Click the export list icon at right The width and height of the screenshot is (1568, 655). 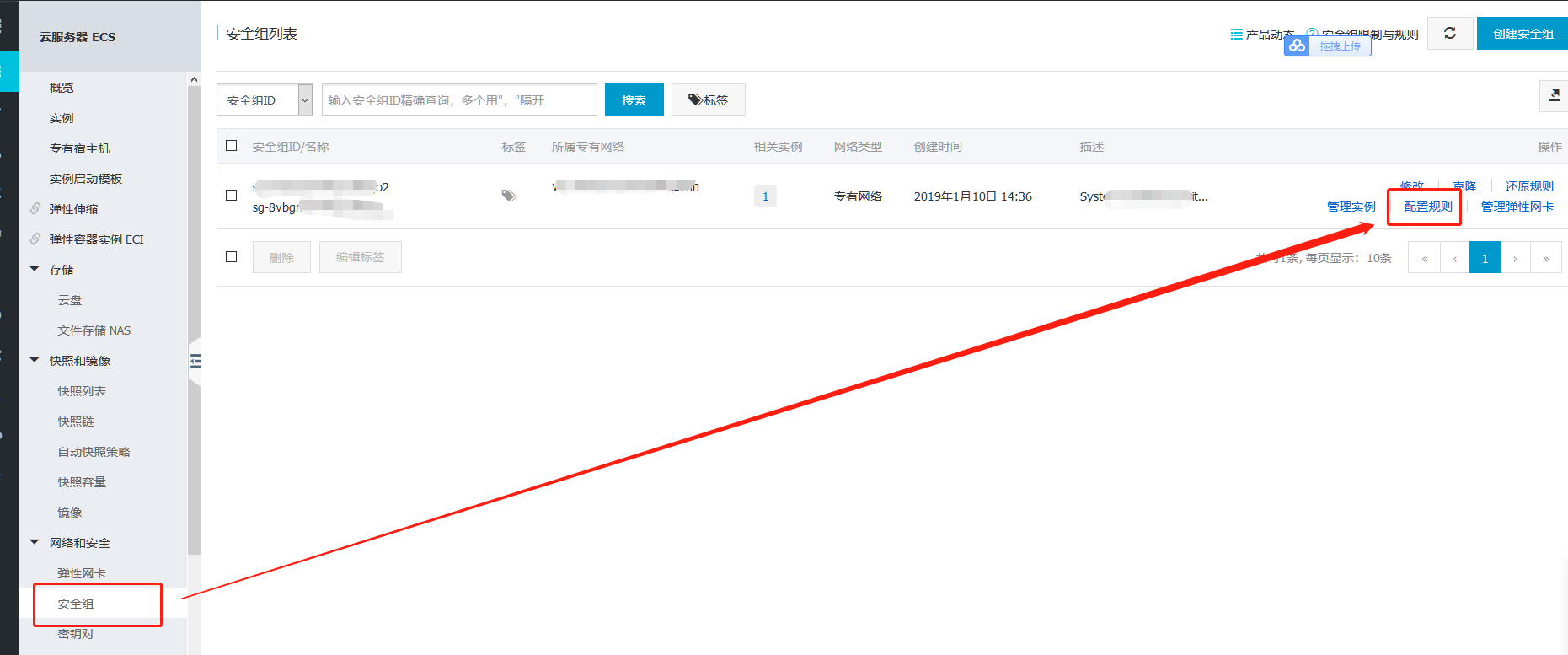click(x=1554, y=96)
